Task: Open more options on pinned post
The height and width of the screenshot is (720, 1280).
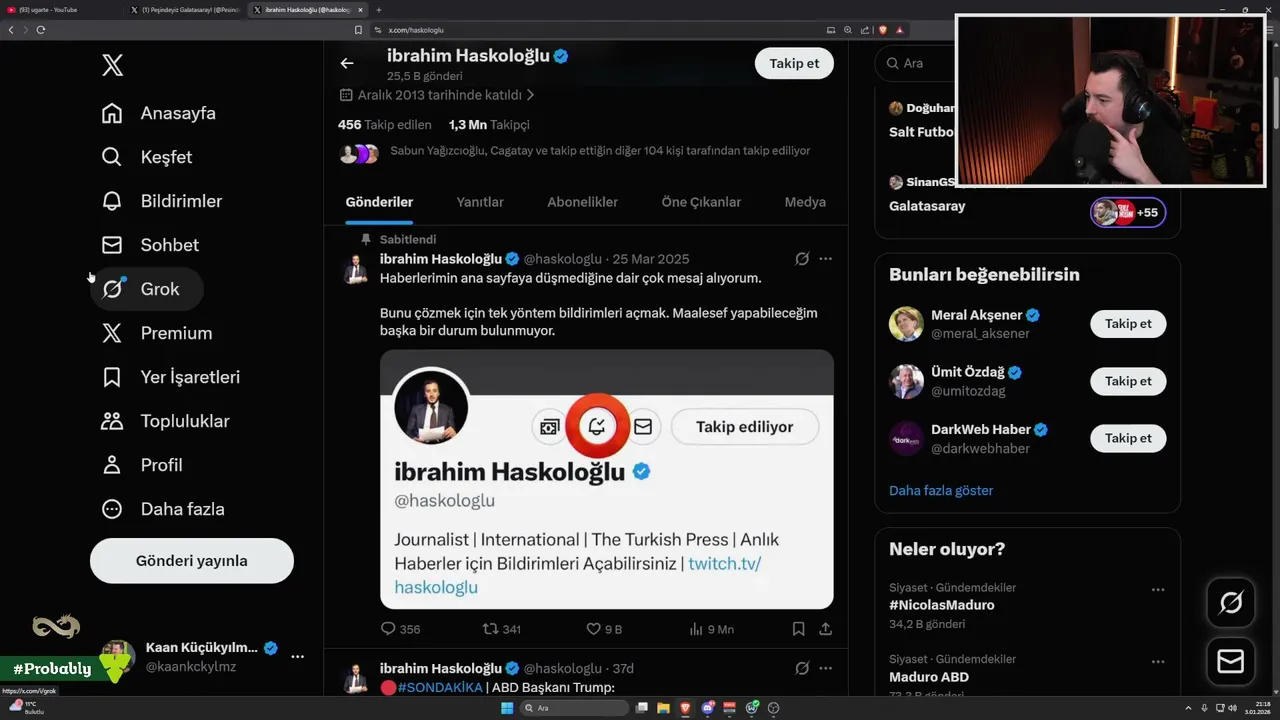Action: click(825, 259)
